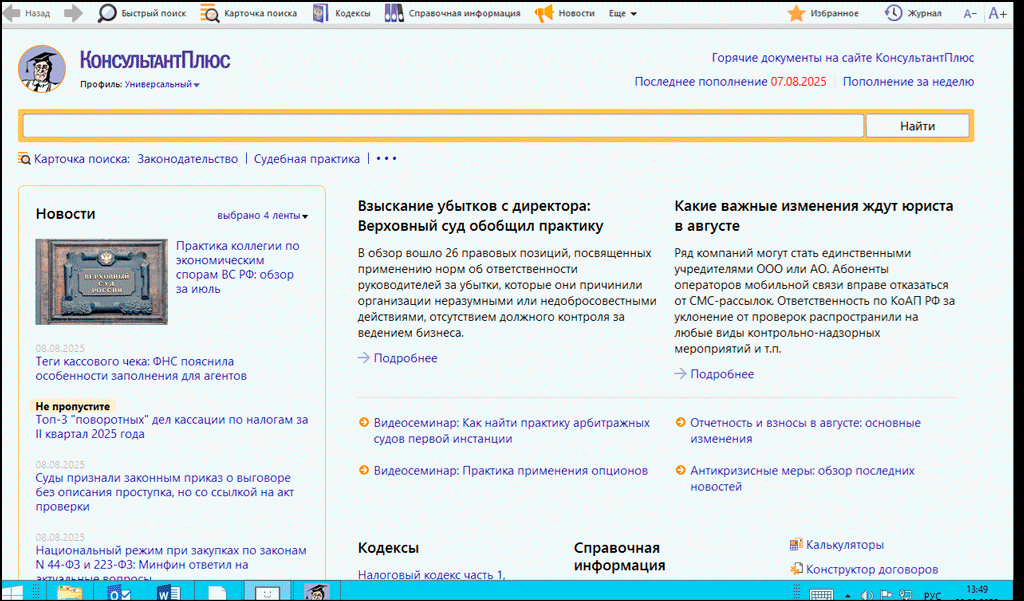Click the Избранное star icon
Image resolution: width=1024 pixels, height=601 pixels.
click(796, 13)
